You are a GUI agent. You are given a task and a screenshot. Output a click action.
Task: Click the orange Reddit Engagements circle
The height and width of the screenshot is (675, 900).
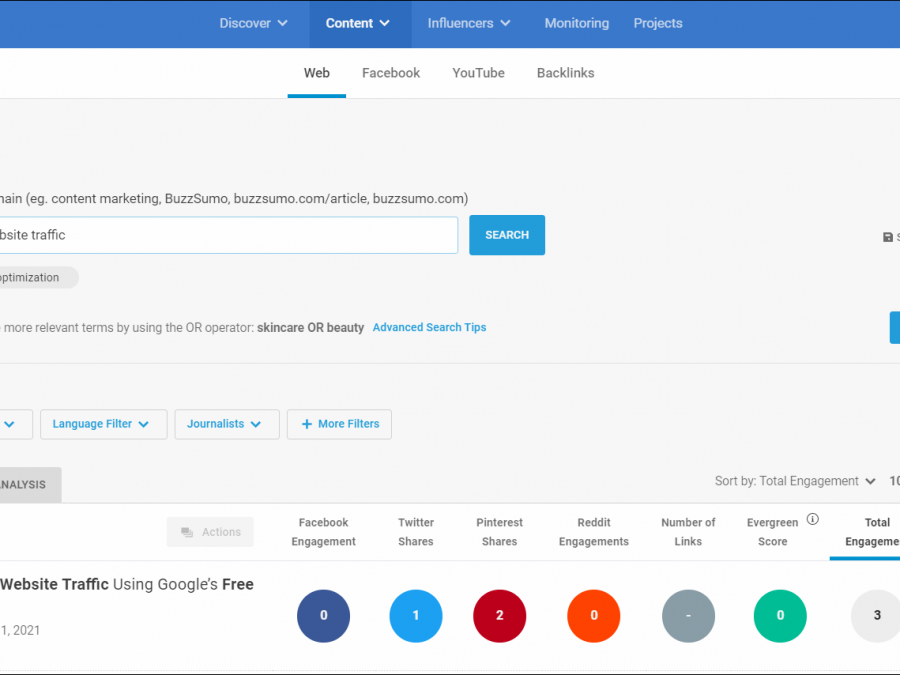point(594,616)
